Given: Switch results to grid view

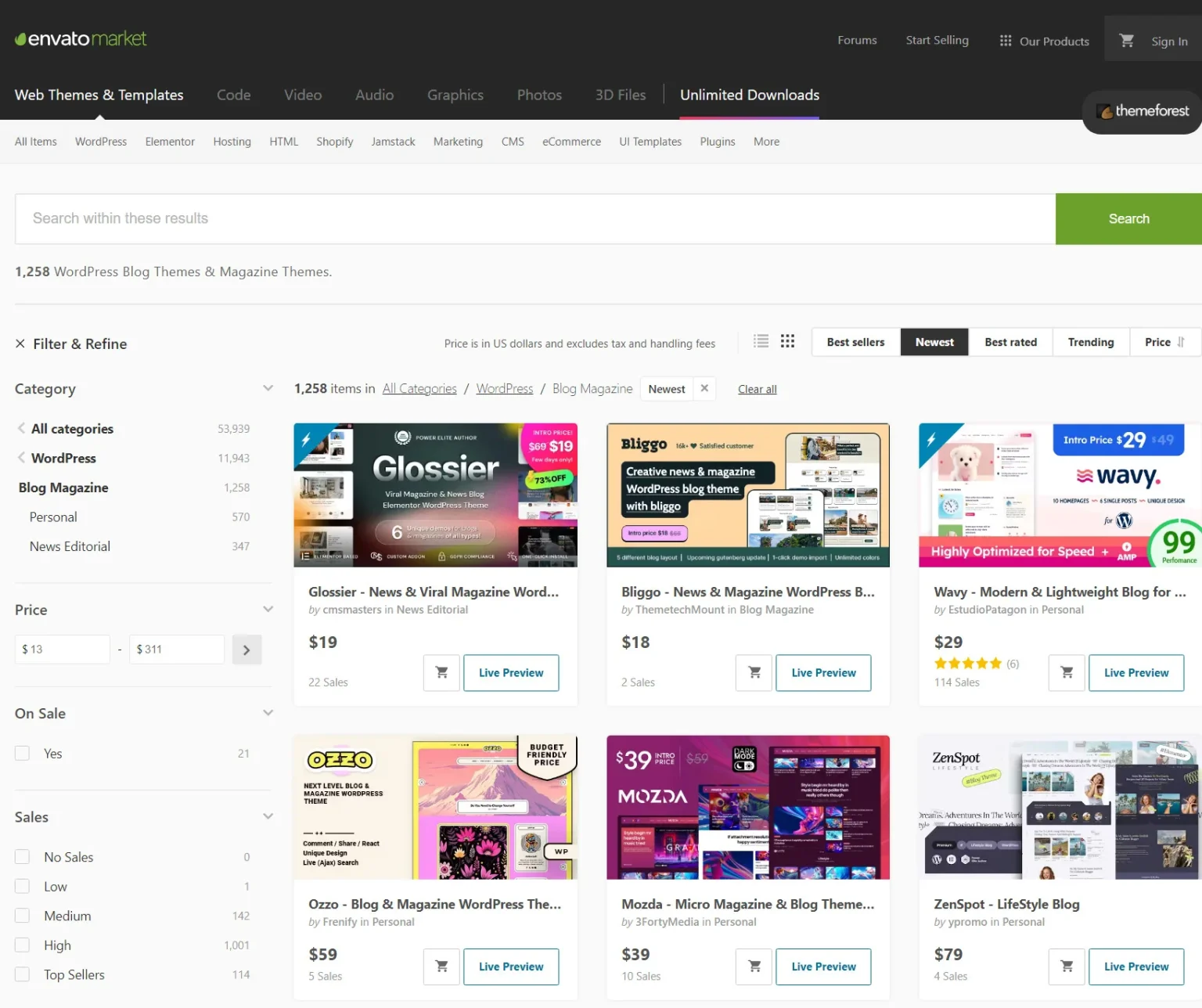Looking at the screenshot, I should (787, 341).
